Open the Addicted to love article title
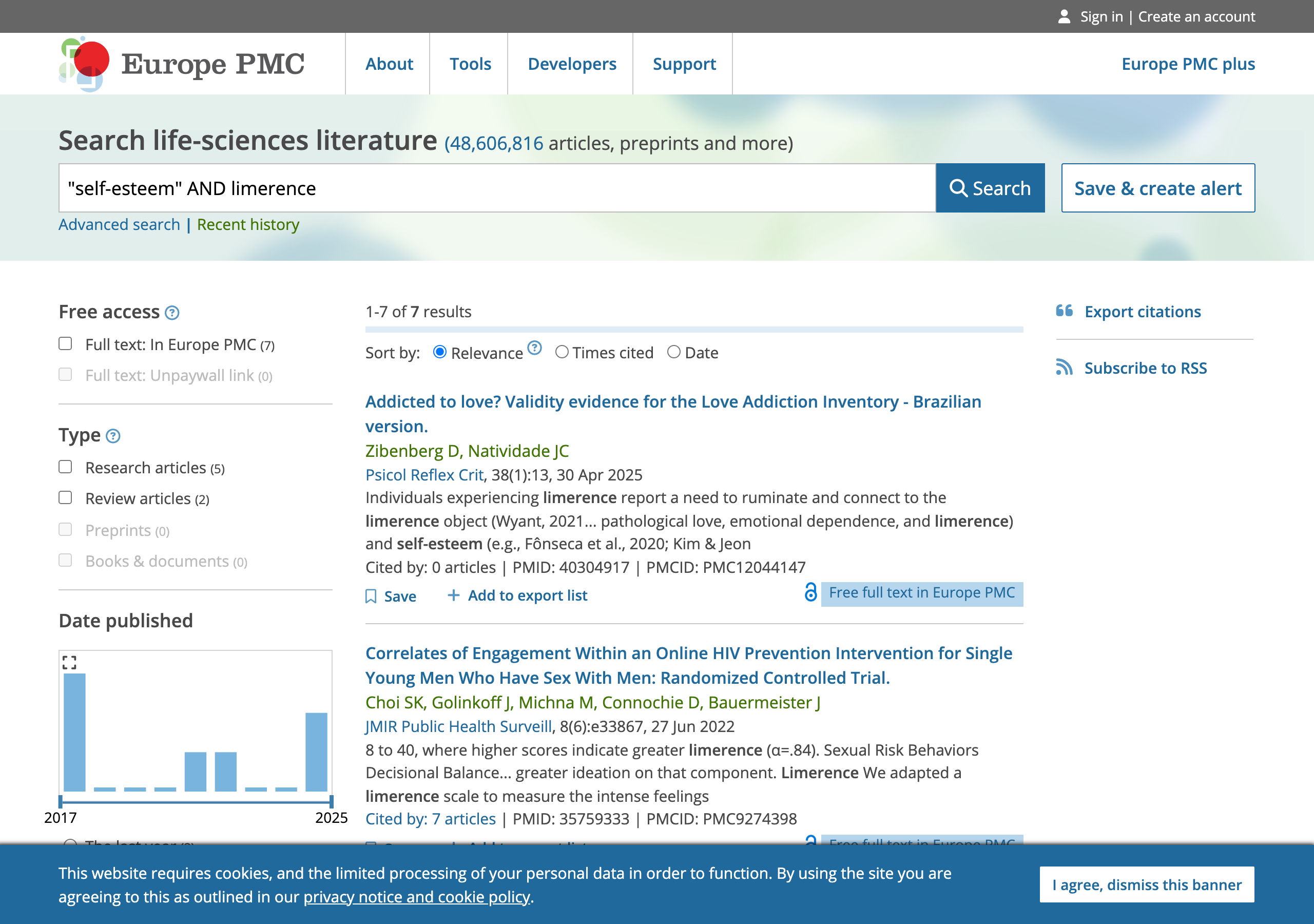Image resolution: width=1314 pixels, height=924 pixels. pos(673,414)
